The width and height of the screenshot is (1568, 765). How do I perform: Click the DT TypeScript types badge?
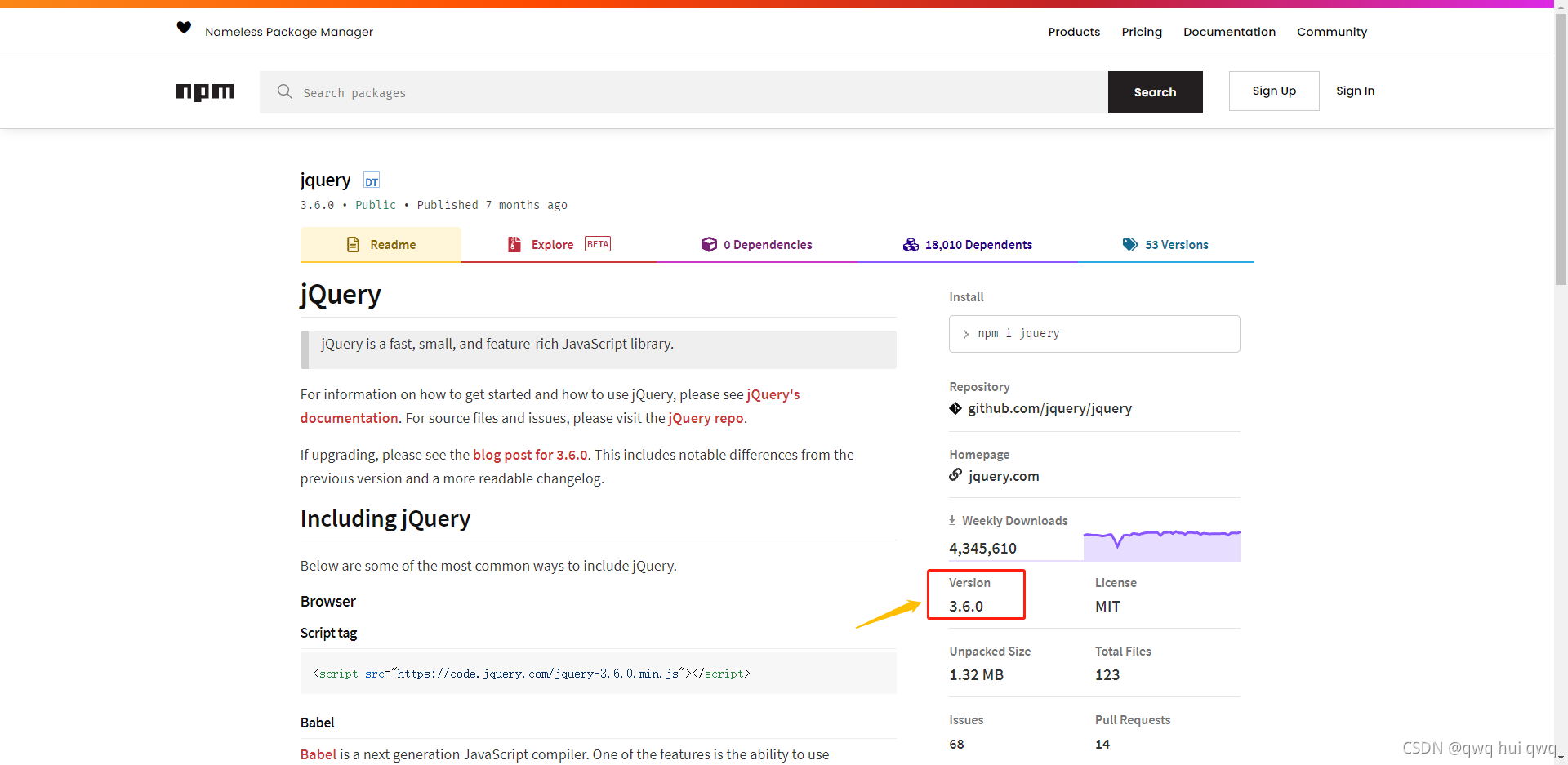372,181
